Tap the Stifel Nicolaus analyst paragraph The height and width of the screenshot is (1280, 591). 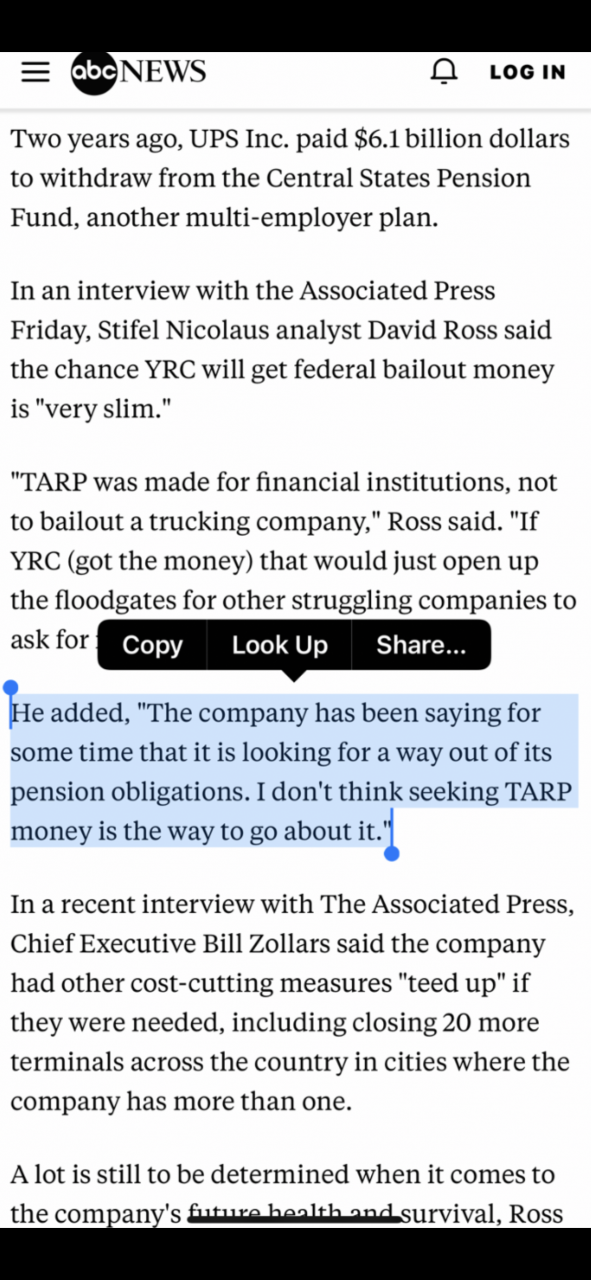pyautogui.click(x=282, y=350)
